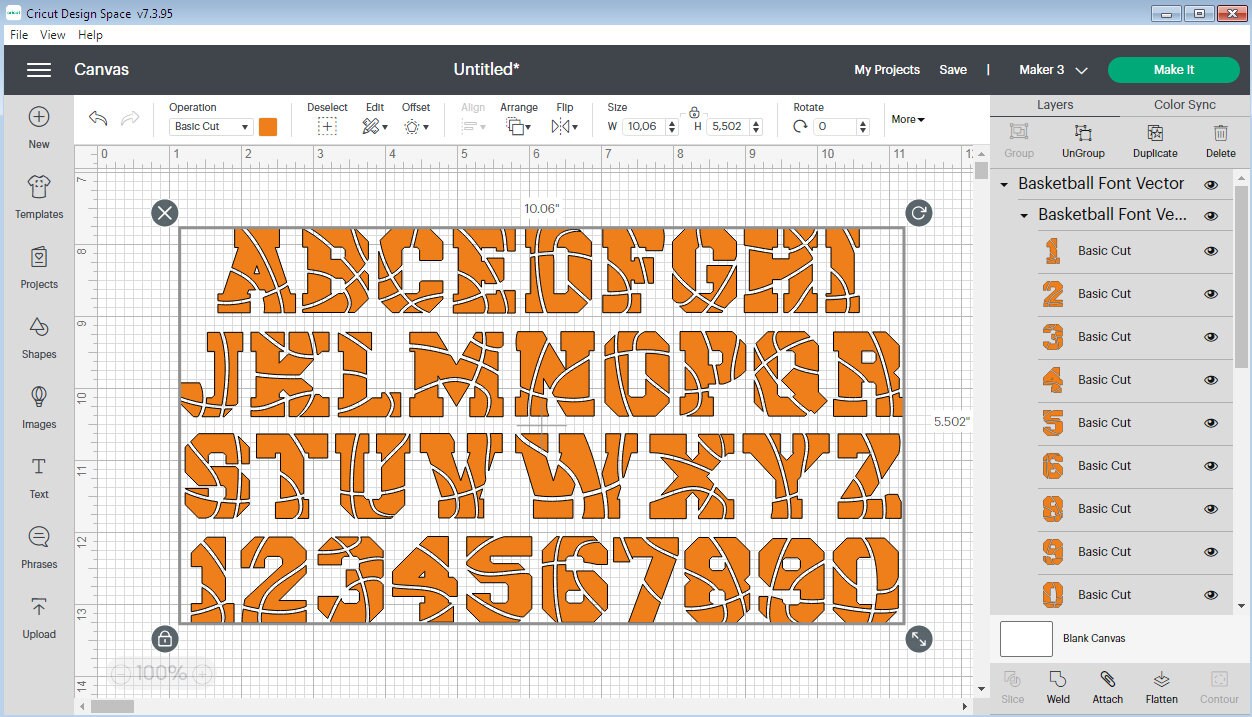The width and height of the screenshot is (1252, 717).
Task: Click the Undo arrow
Action: pos(97,118)
